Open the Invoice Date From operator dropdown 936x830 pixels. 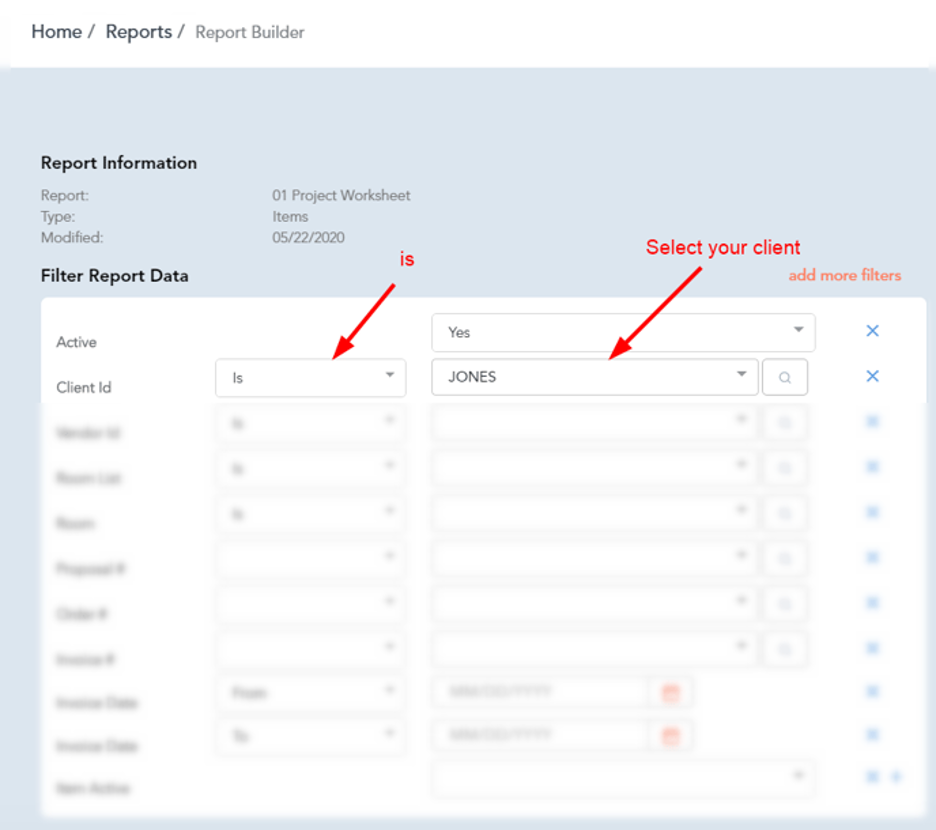coord(310,693)
